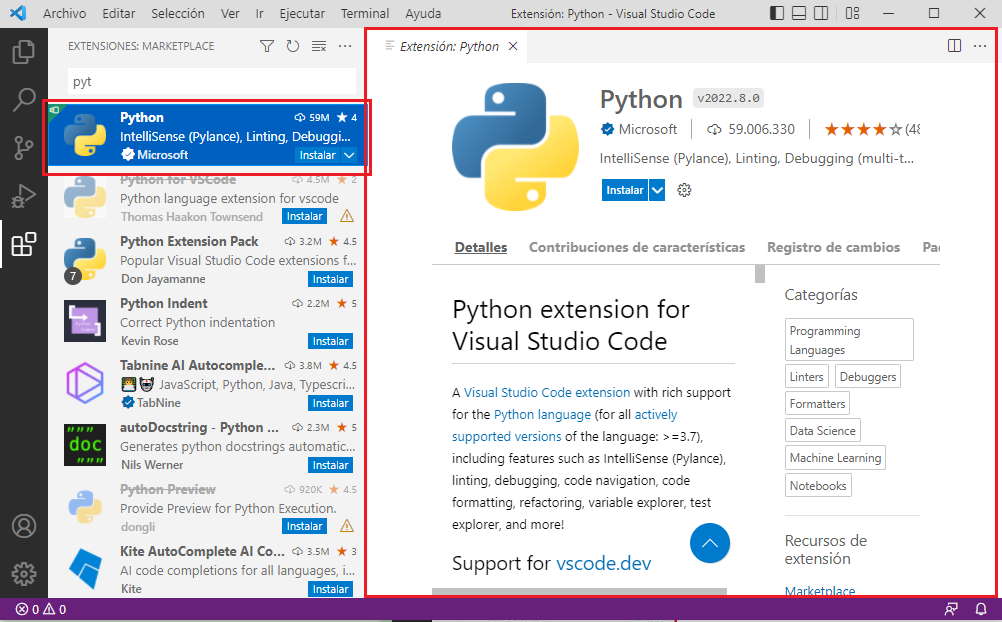
Task: Click the extensions search field containing pyt
Action: coord(212,82)
